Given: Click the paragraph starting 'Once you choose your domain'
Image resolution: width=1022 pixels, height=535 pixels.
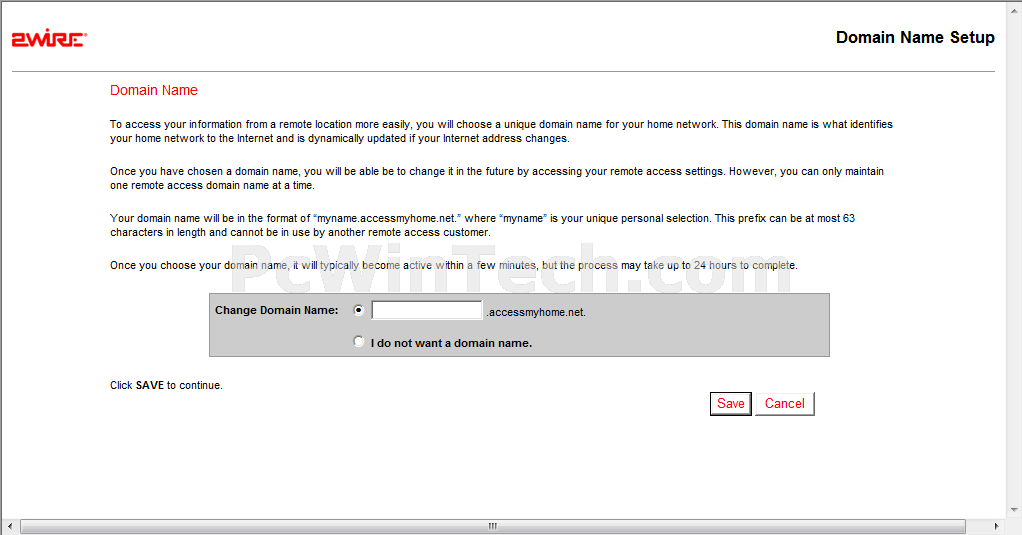Looking at the screenshot, I should tap(454, 265).
